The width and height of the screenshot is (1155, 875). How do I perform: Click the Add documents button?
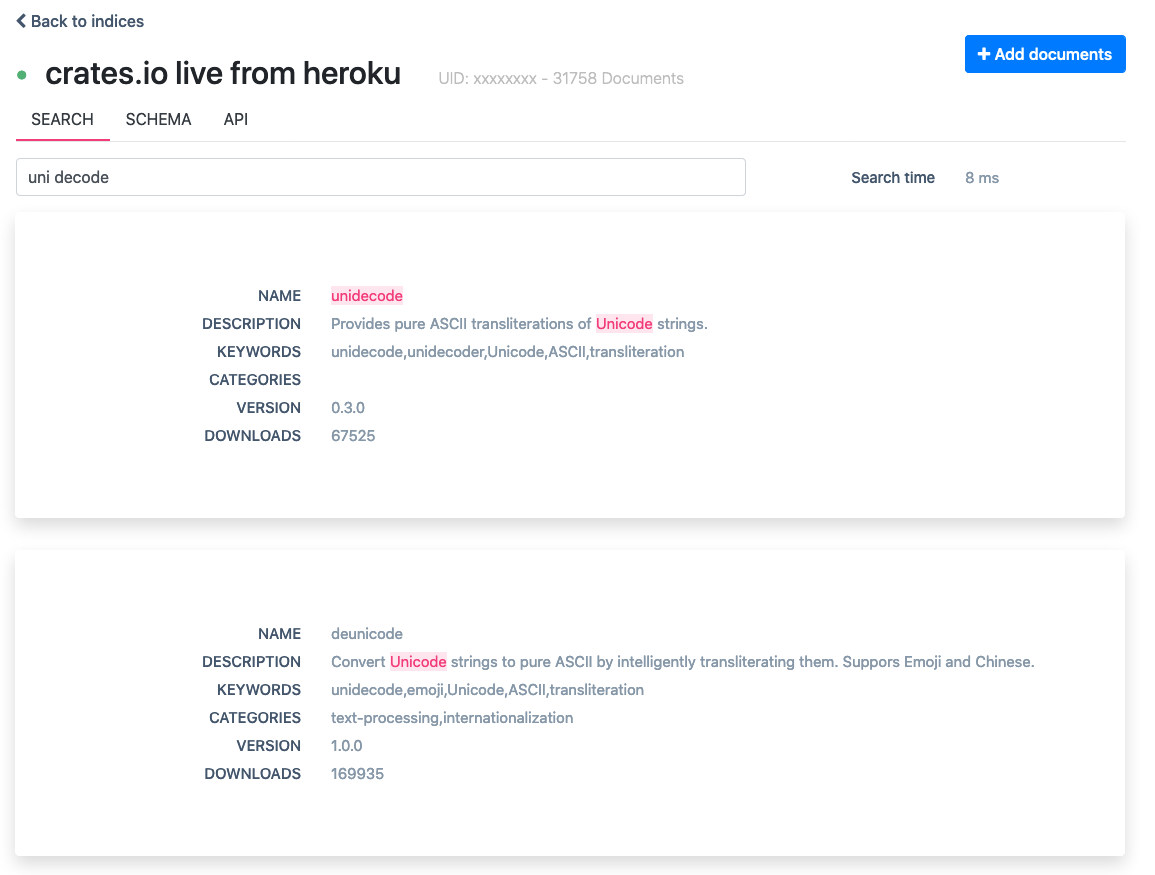point(1045,54)
